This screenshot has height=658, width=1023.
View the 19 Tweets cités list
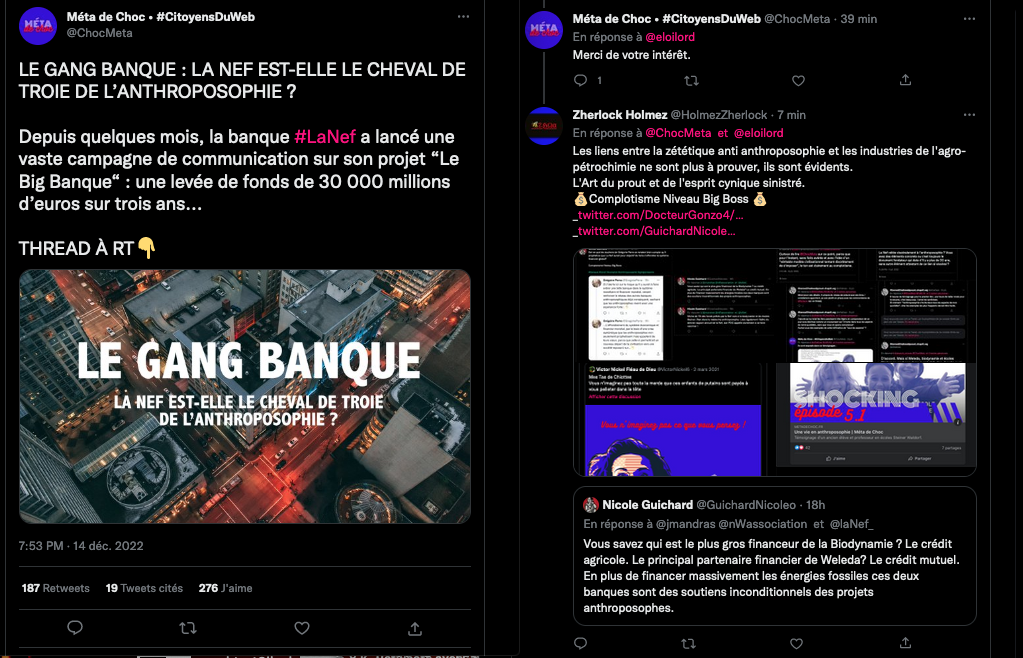[144, 588]
